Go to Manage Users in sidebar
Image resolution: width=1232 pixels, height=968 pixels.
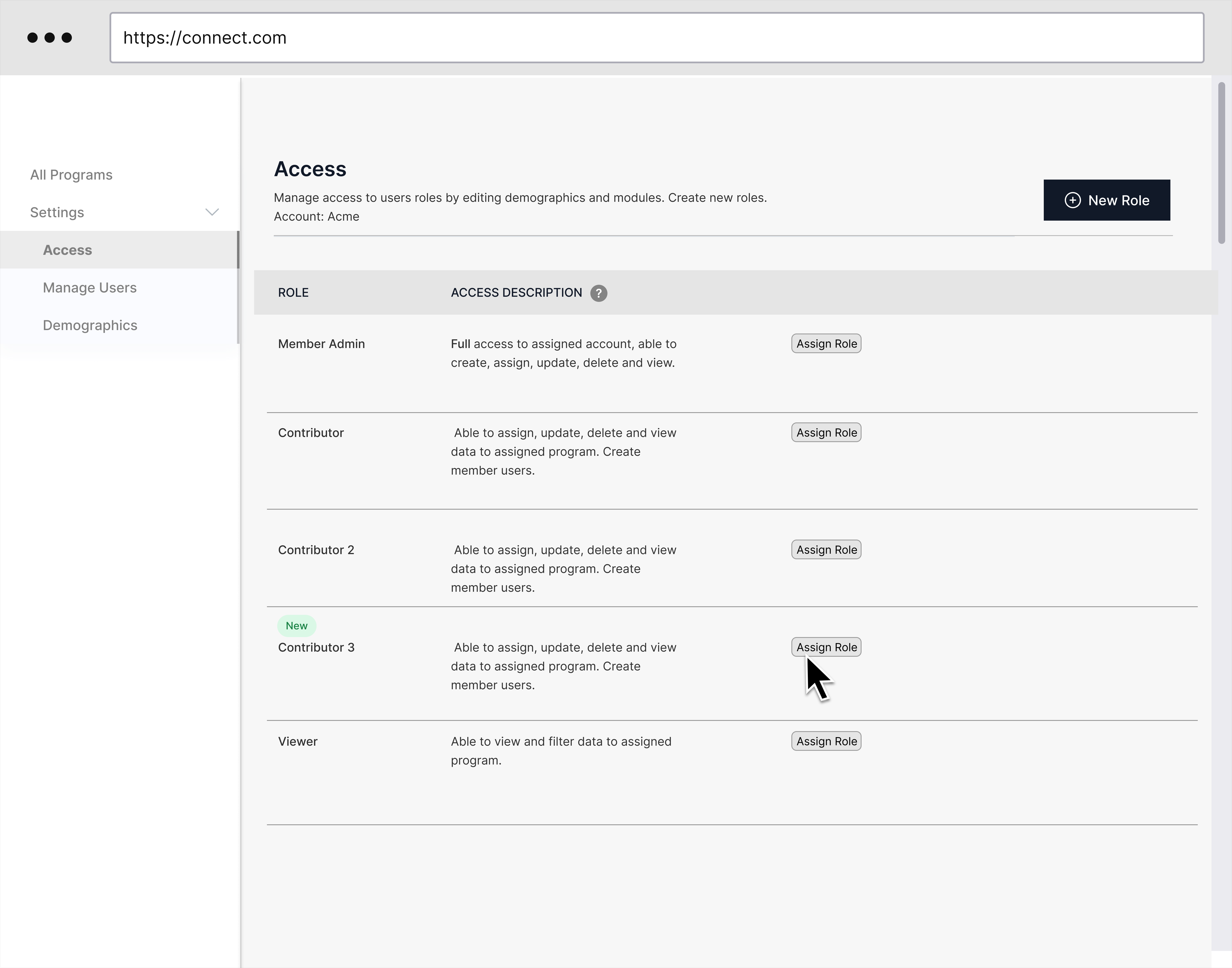coord(90,288)
